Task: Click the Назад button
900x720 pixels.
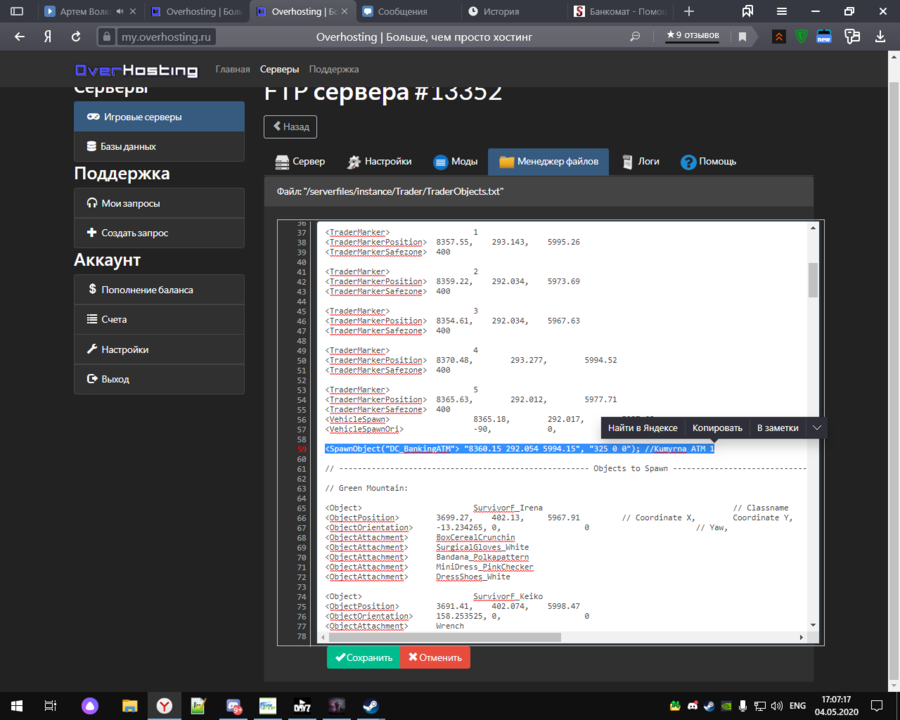Action: coord(290,127)
